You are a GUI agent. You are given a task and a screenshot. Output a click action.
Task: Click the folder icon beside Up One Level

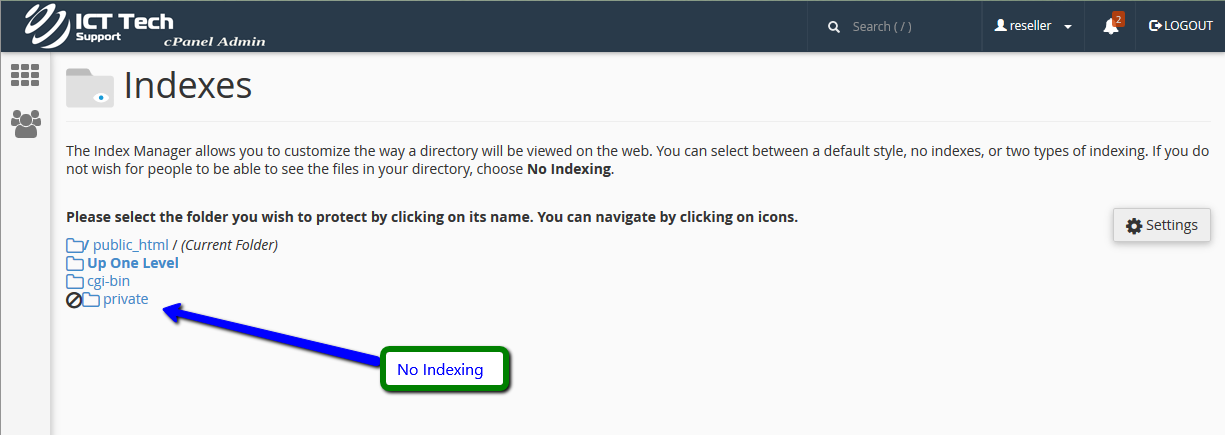coord(75,264)
